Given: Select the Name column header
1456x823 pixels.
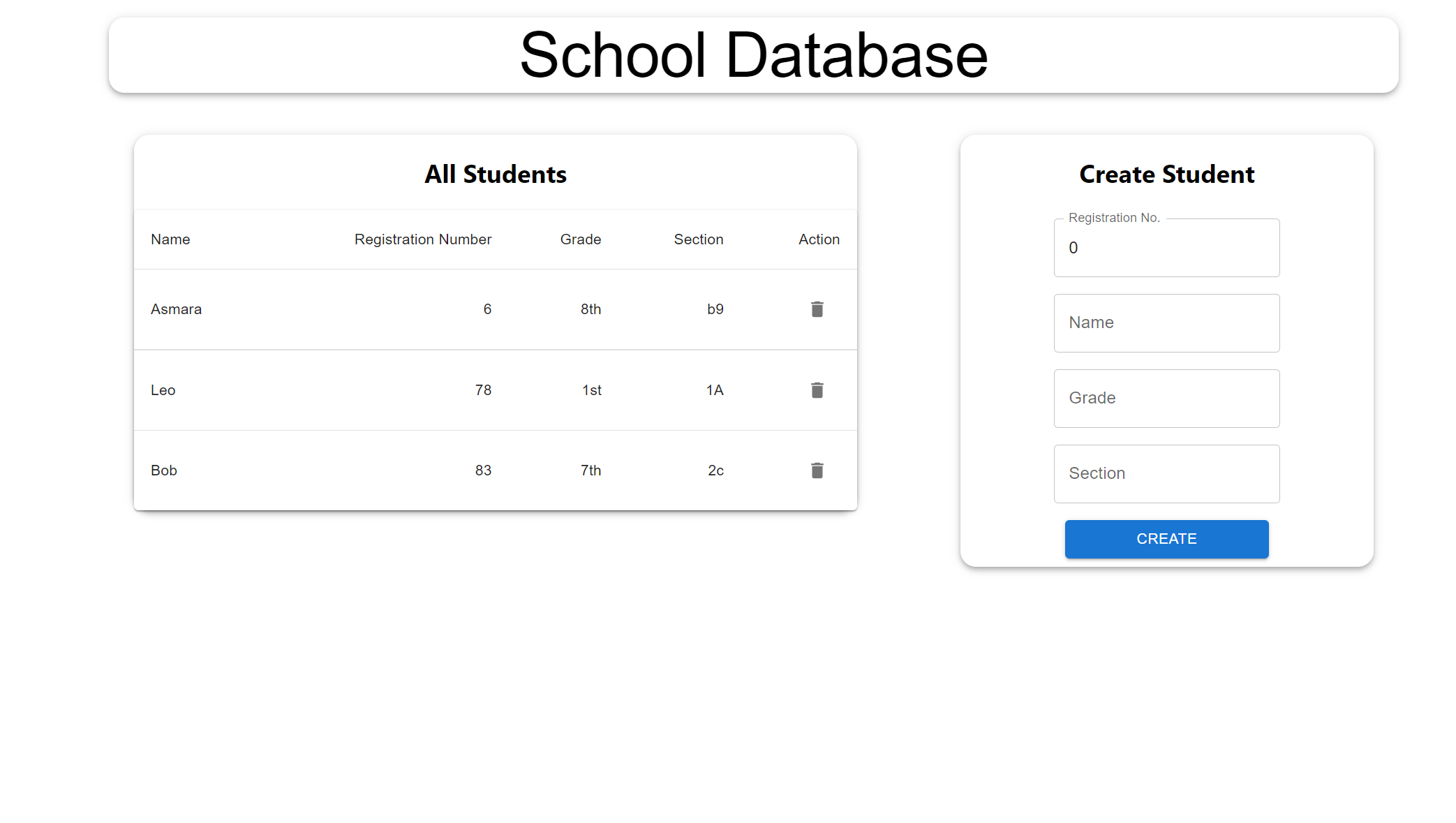Looking at the screenshot, I should (170, 239).
